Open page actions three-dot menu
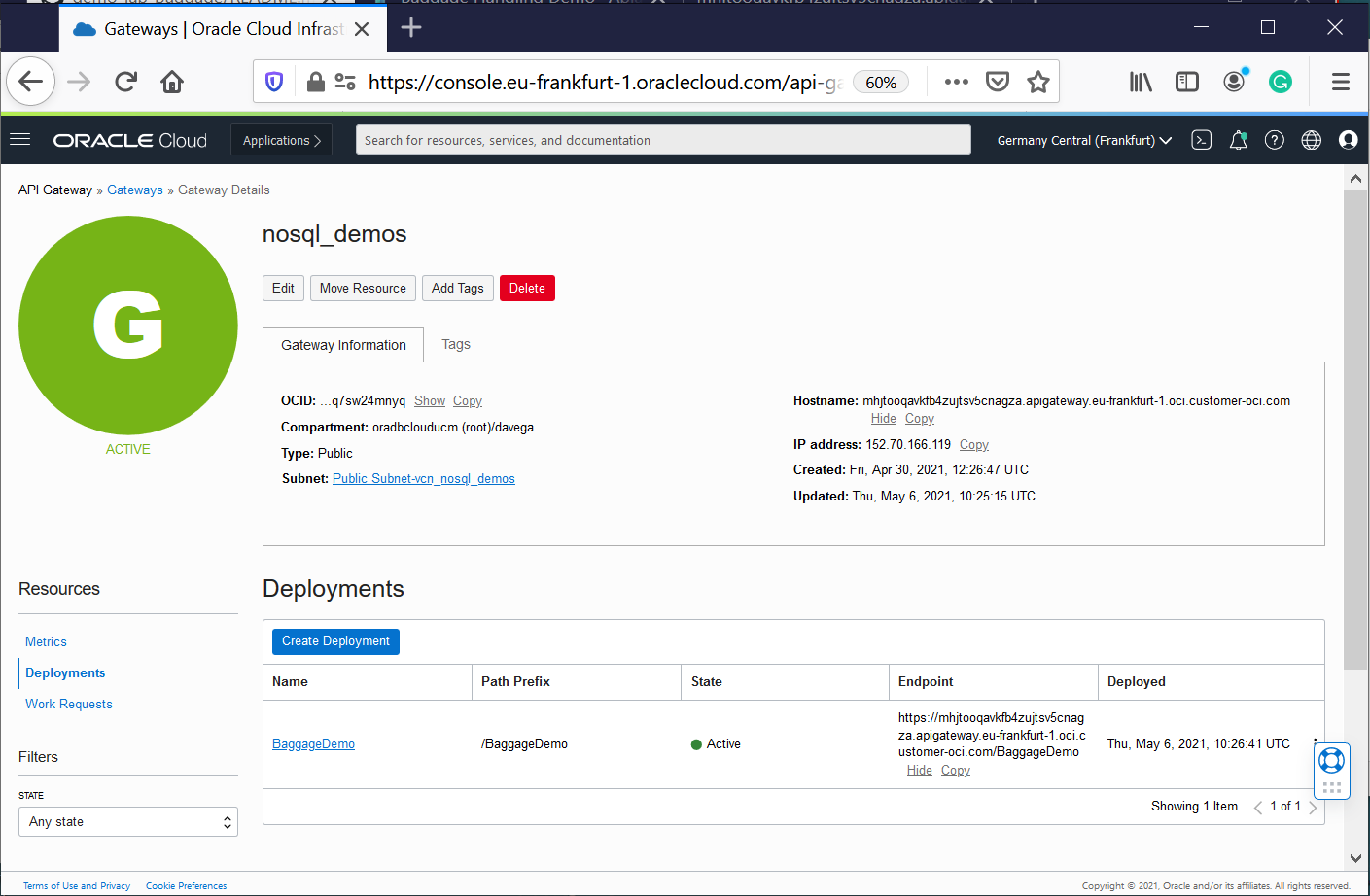The image size is (1370, 896). [957, 82]
